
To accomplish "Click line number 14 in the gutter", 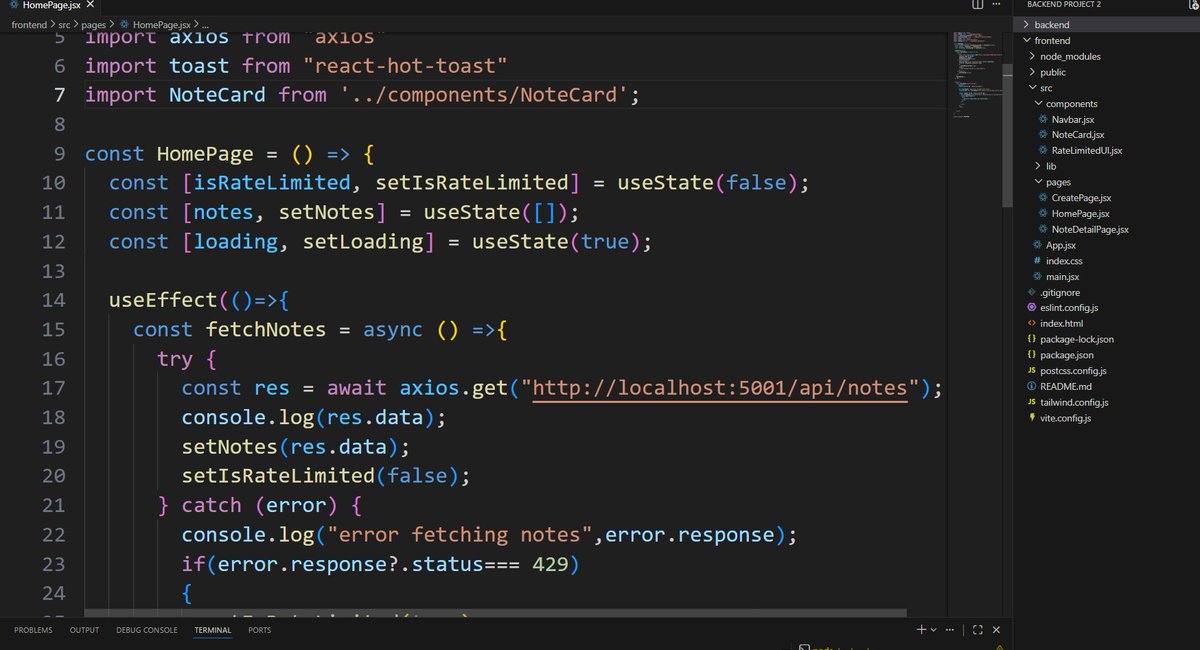I will point(53,300).
